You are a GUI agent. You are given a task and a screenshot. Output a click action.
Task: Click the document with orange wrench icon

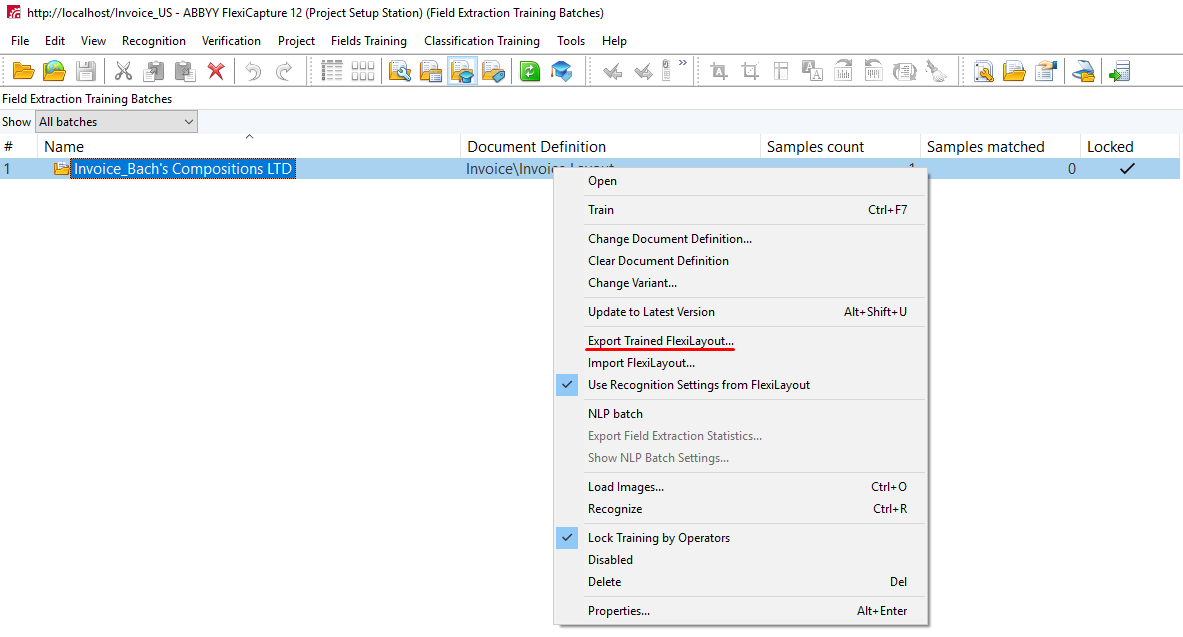pos(983,72)
